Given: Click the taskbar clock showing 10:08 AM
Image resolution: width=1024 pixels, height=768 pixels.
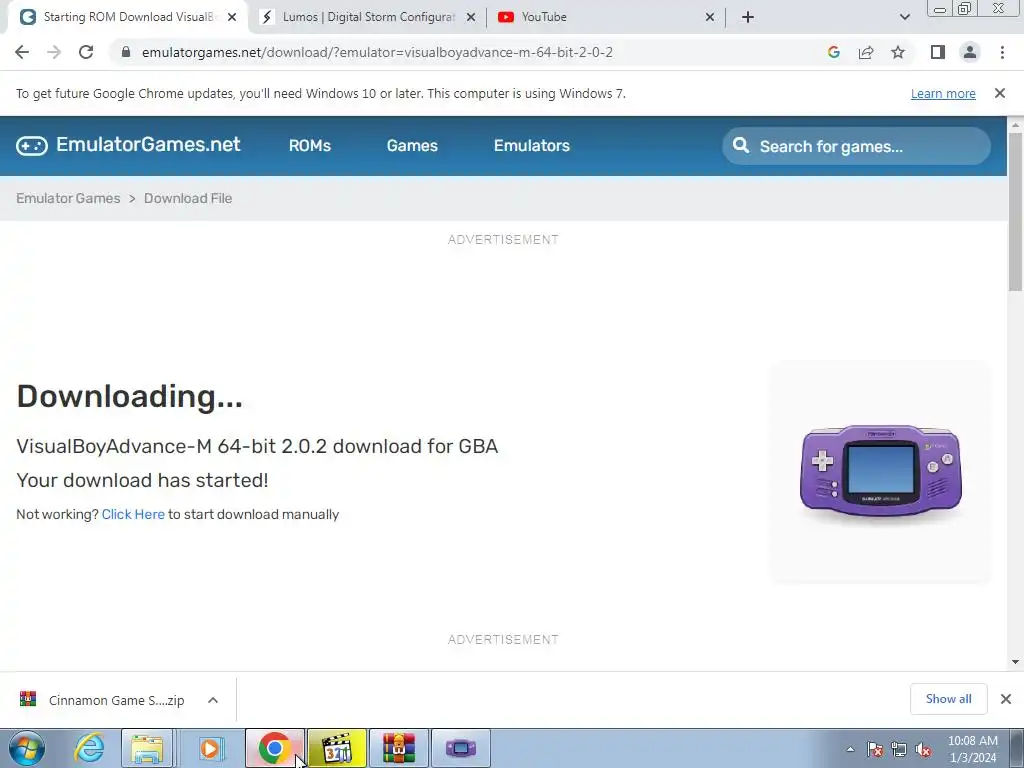Looking at the screenshot, I should point(972,749).
